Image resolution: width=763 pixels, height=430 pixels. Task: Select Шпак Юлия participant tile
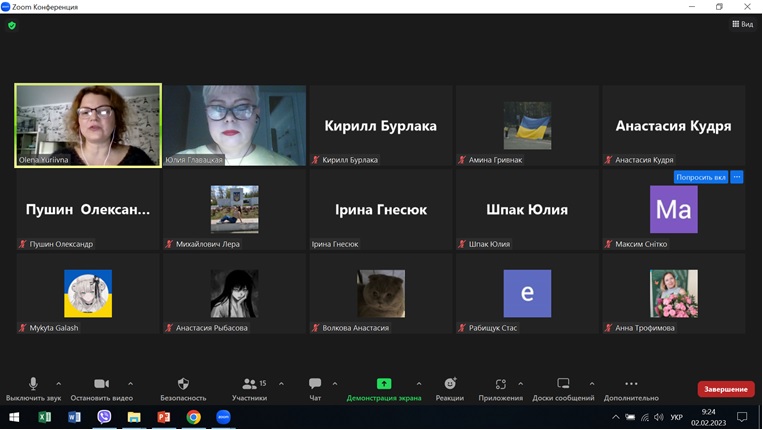[x=527, y=210]
